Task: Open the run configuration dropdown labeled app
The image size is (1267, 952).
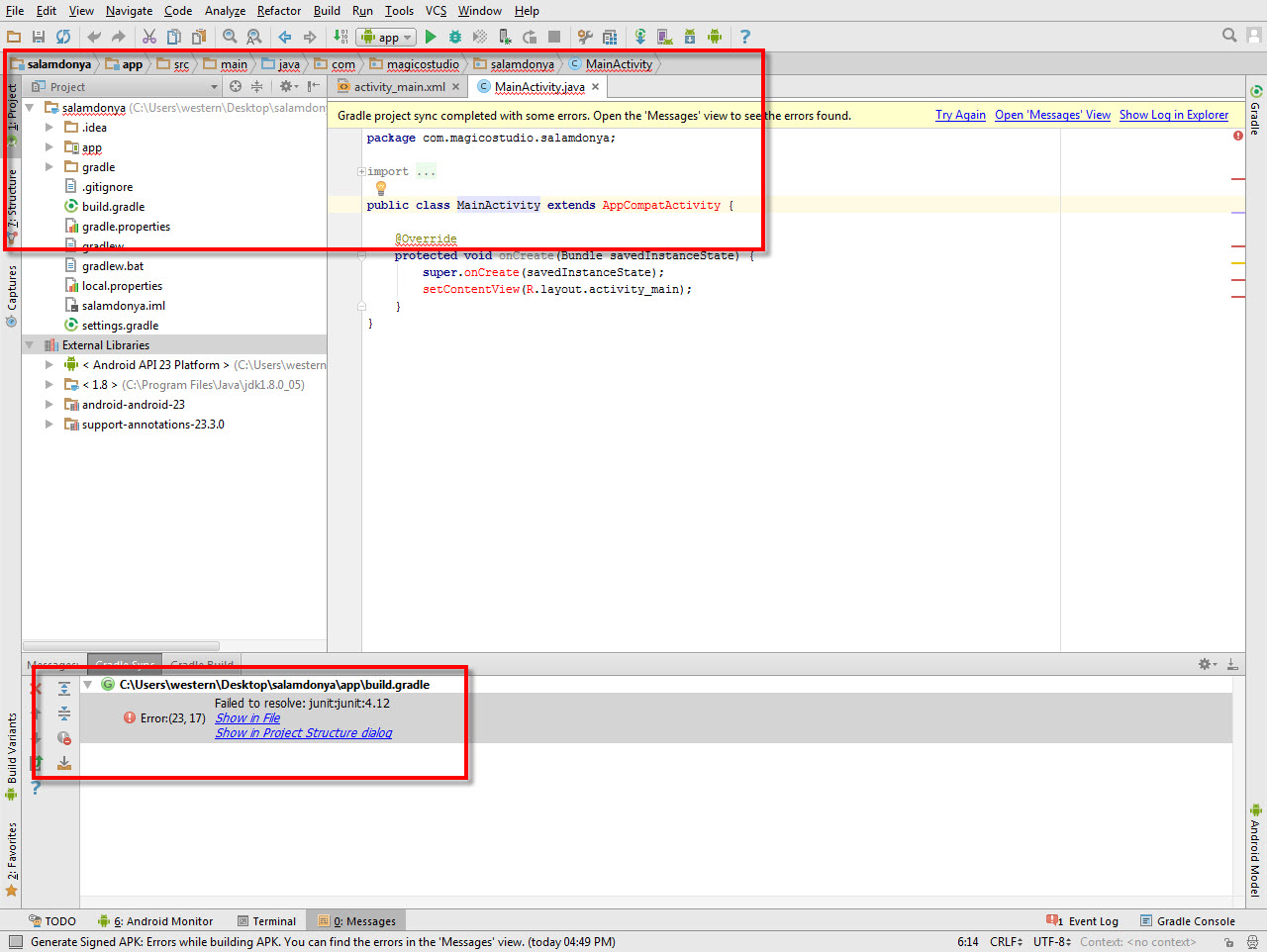Action: (x=386, y=37)
